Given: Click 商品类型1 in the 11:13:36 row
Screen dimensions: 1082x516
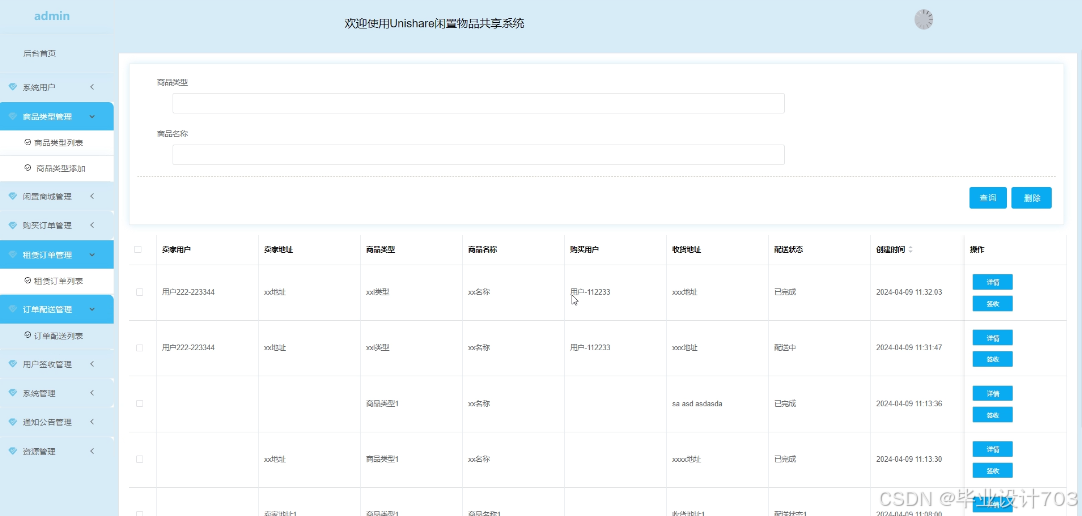Looking at the screenshot, I should [382, 404].
